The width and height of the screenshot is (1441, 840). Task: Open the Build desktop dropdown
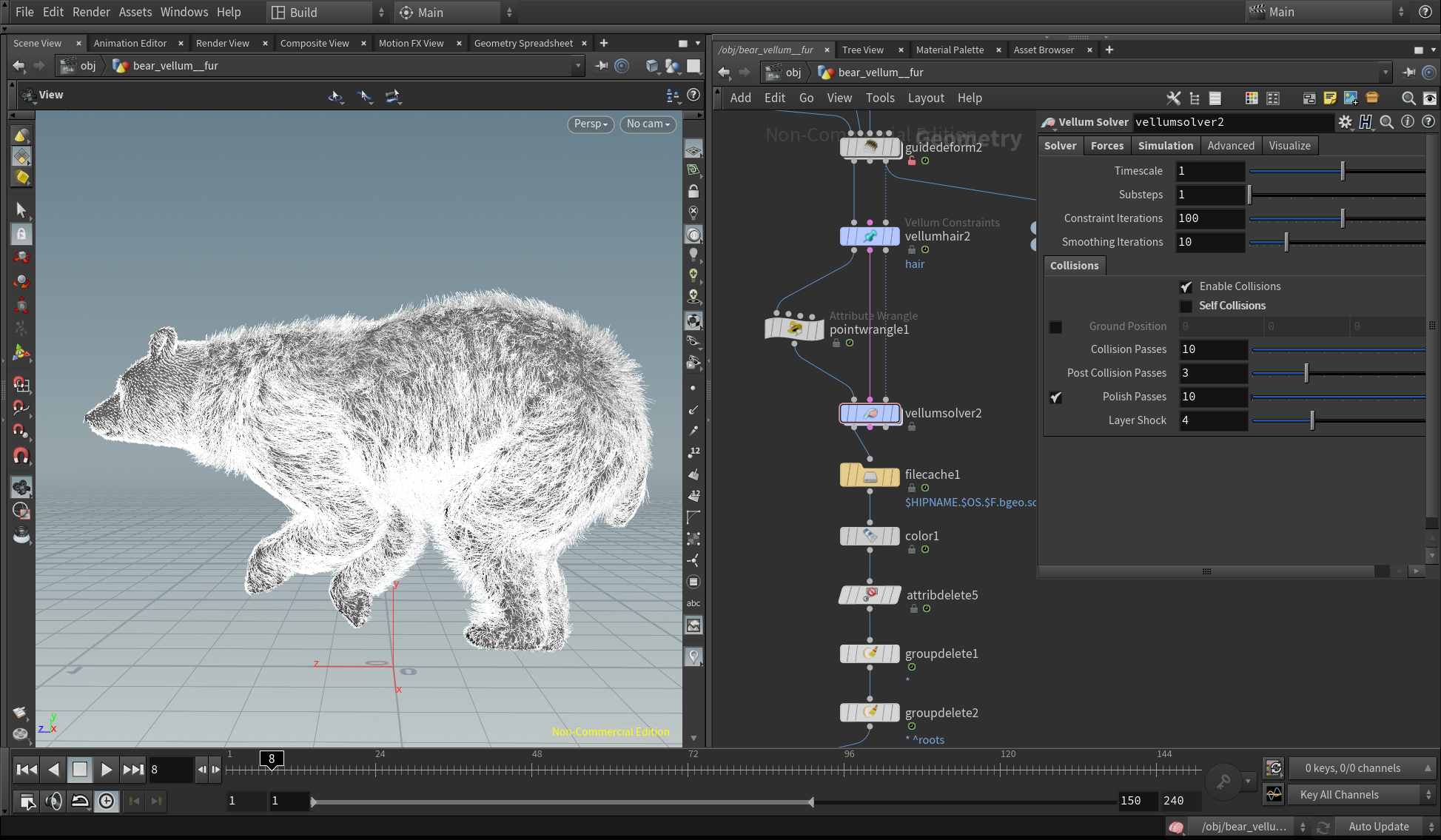click(x=327, y=12)
